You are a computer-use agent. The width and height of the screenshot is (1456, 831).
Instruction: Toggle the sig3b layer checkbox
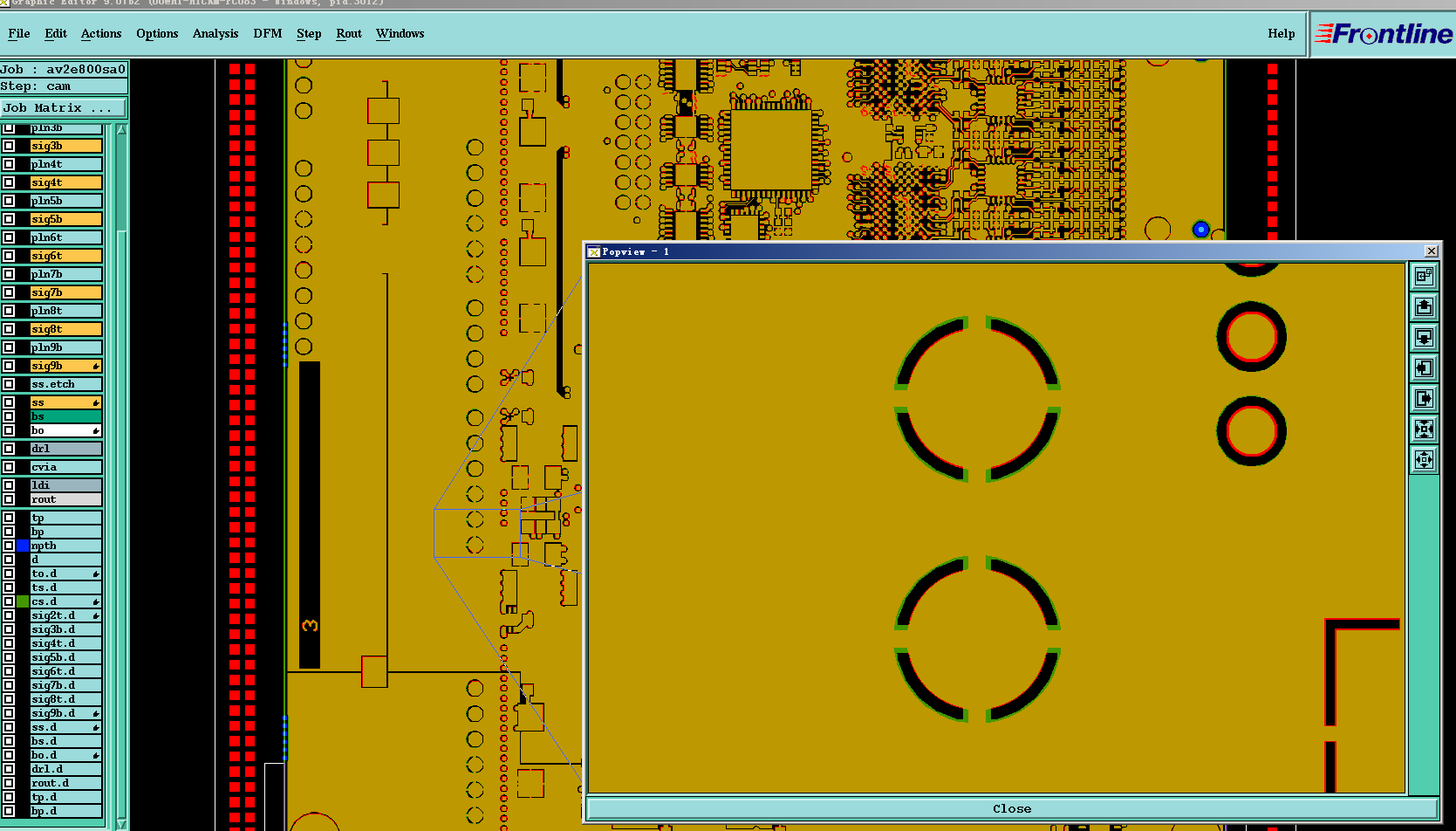[9, 146]
